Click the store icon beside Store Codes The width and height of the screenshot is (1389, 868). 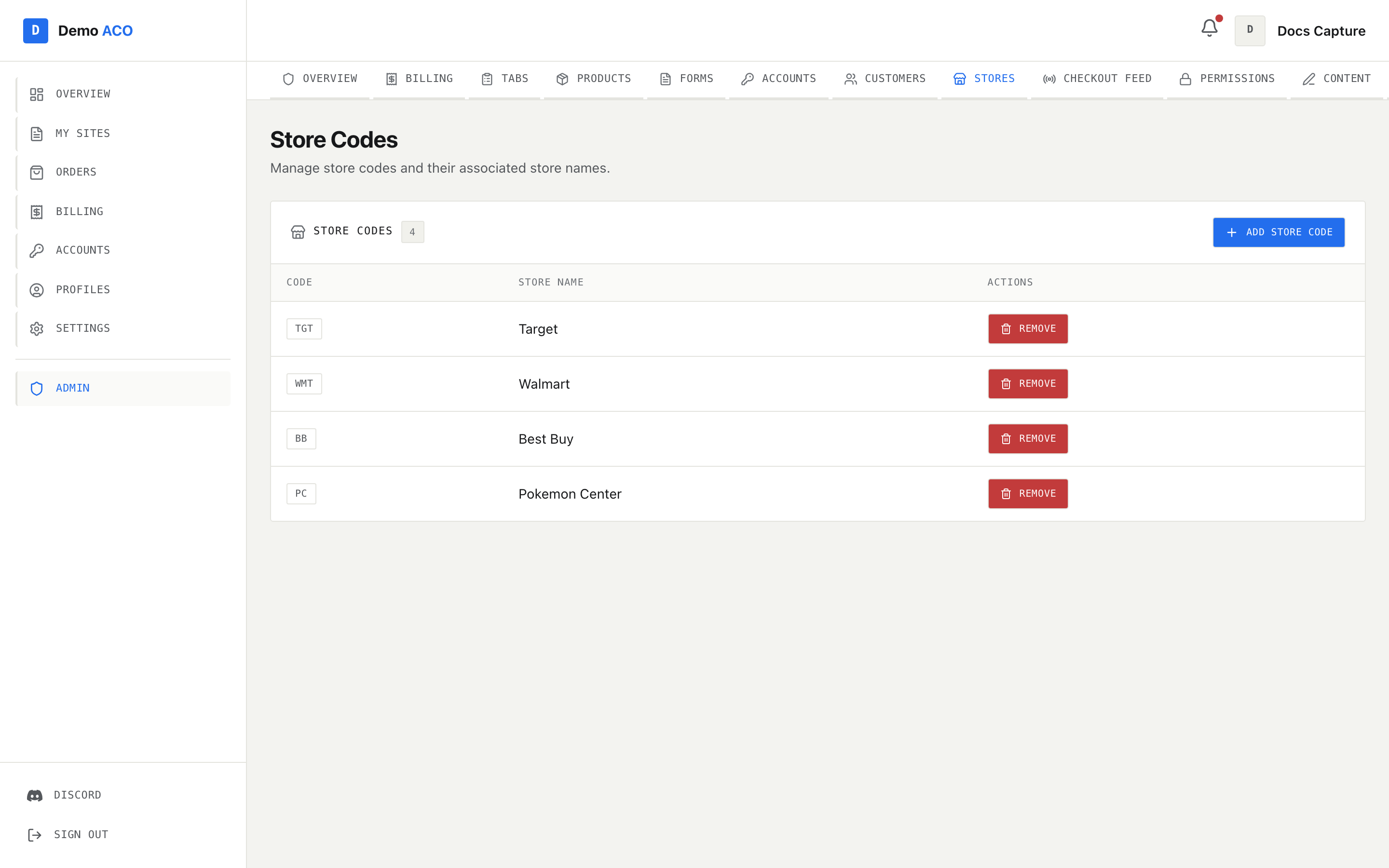(298, 232)
